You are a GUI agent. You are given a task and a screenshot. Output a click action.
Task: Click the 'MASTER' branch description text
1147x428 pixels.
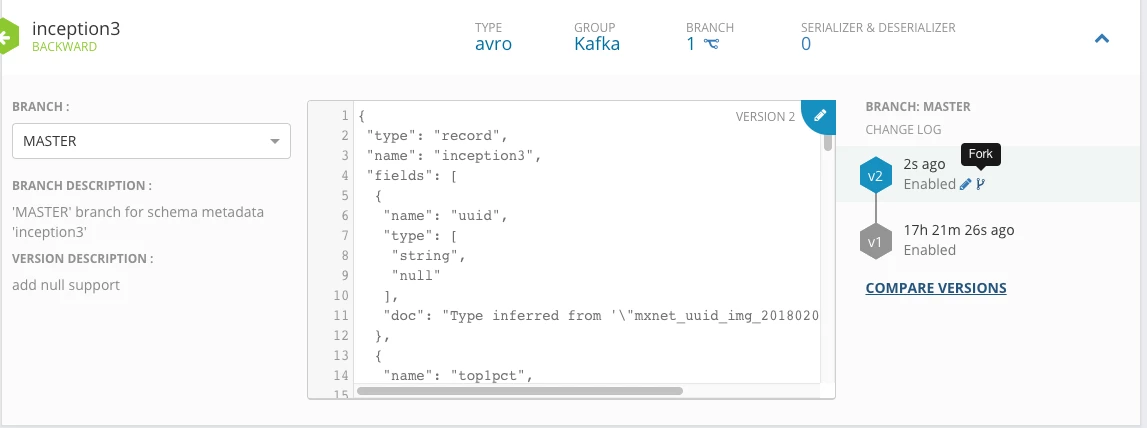tap(138, 222)
